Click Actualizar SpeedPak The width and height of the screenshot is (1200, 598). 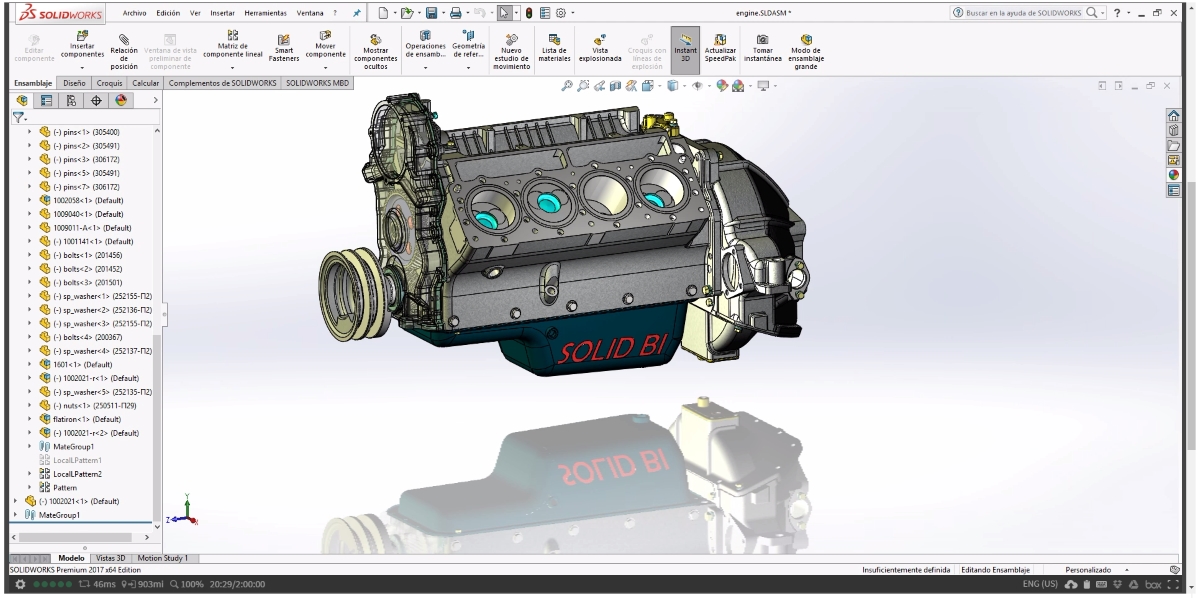tap(720, 47)
